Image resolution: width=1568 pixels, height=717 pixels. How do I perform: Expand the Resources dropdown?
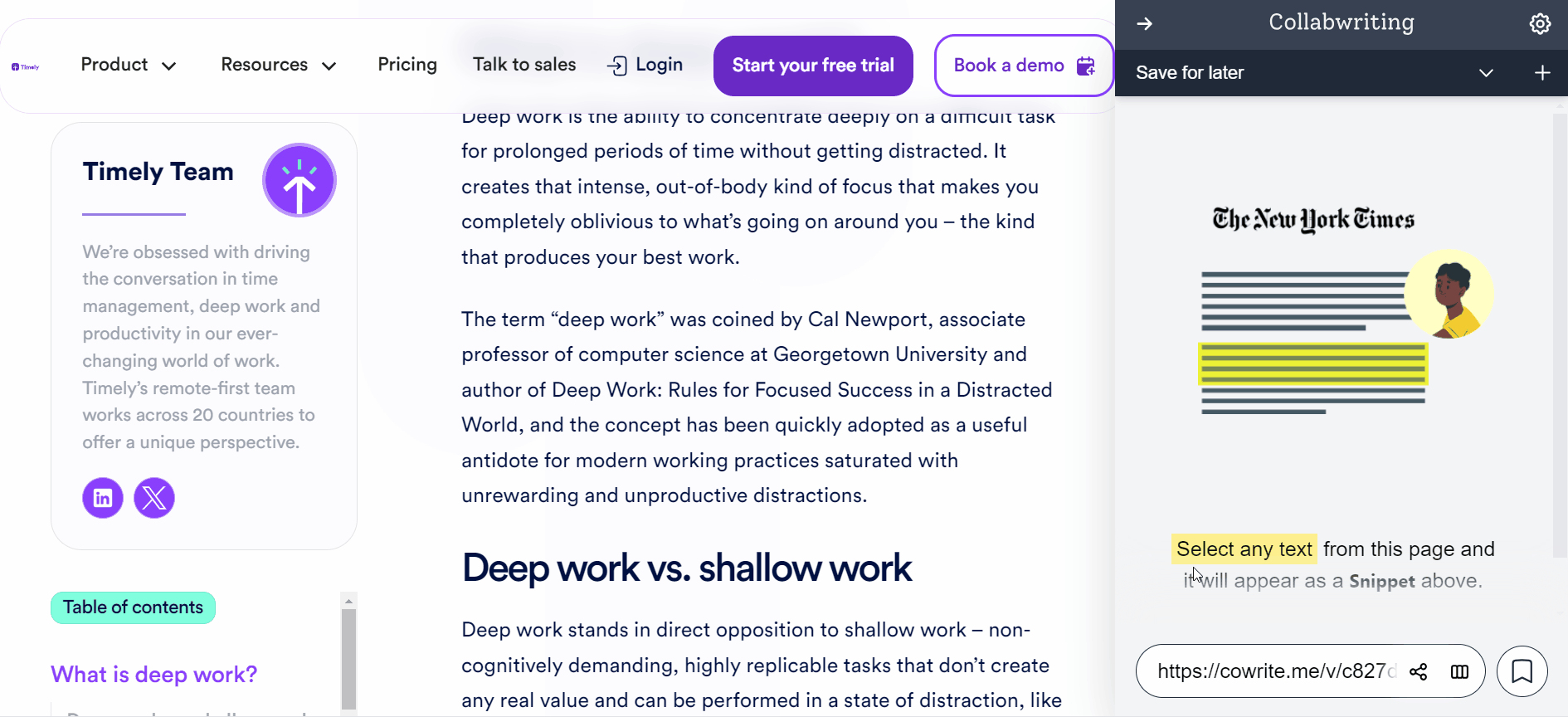pos(278,65)
